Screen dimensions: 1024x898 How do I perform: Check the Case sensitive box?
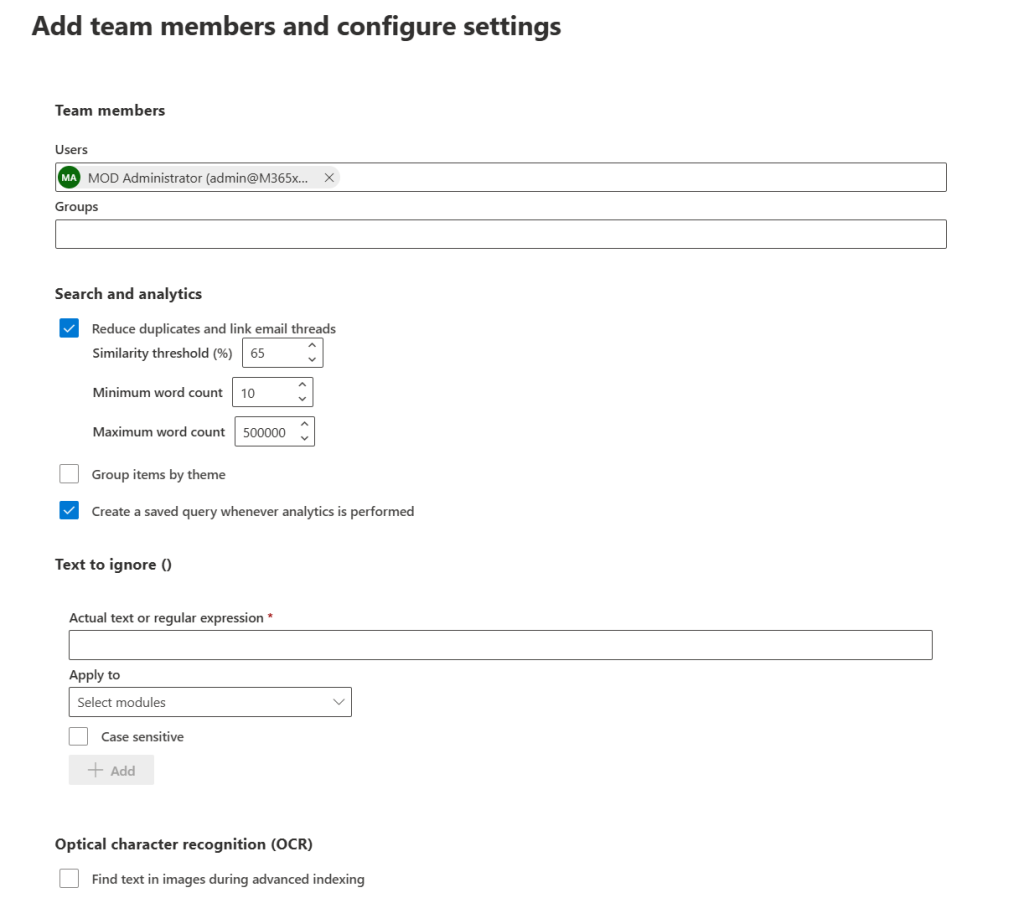(x=79, y=737)
